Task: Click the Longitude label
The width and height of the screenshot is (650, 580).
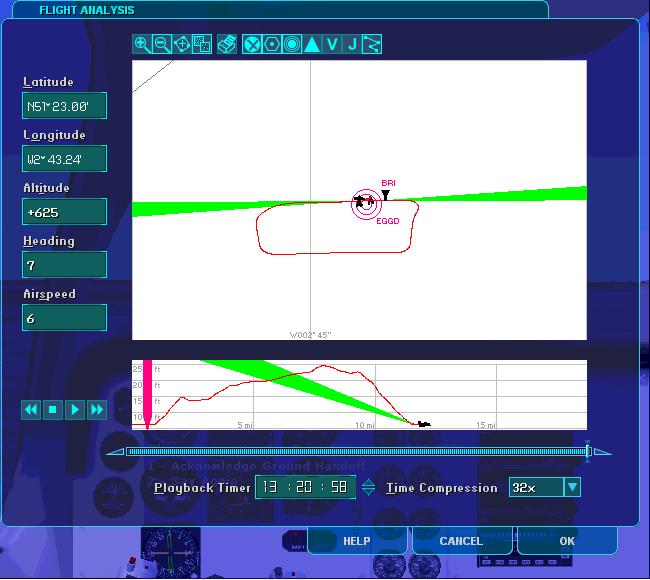Action: [x=54, y=135]
